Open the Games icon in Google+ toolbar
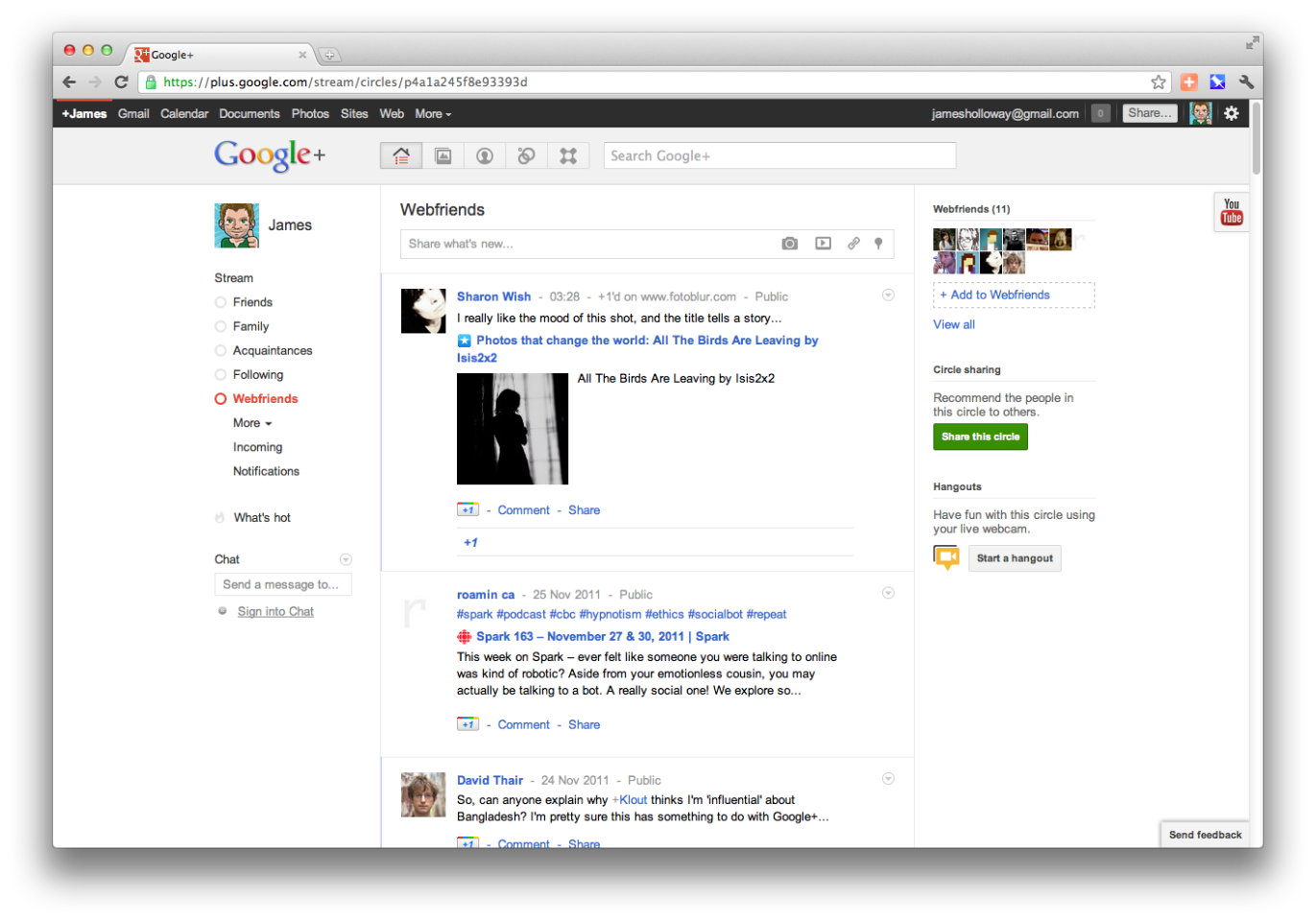 [568, 155]
